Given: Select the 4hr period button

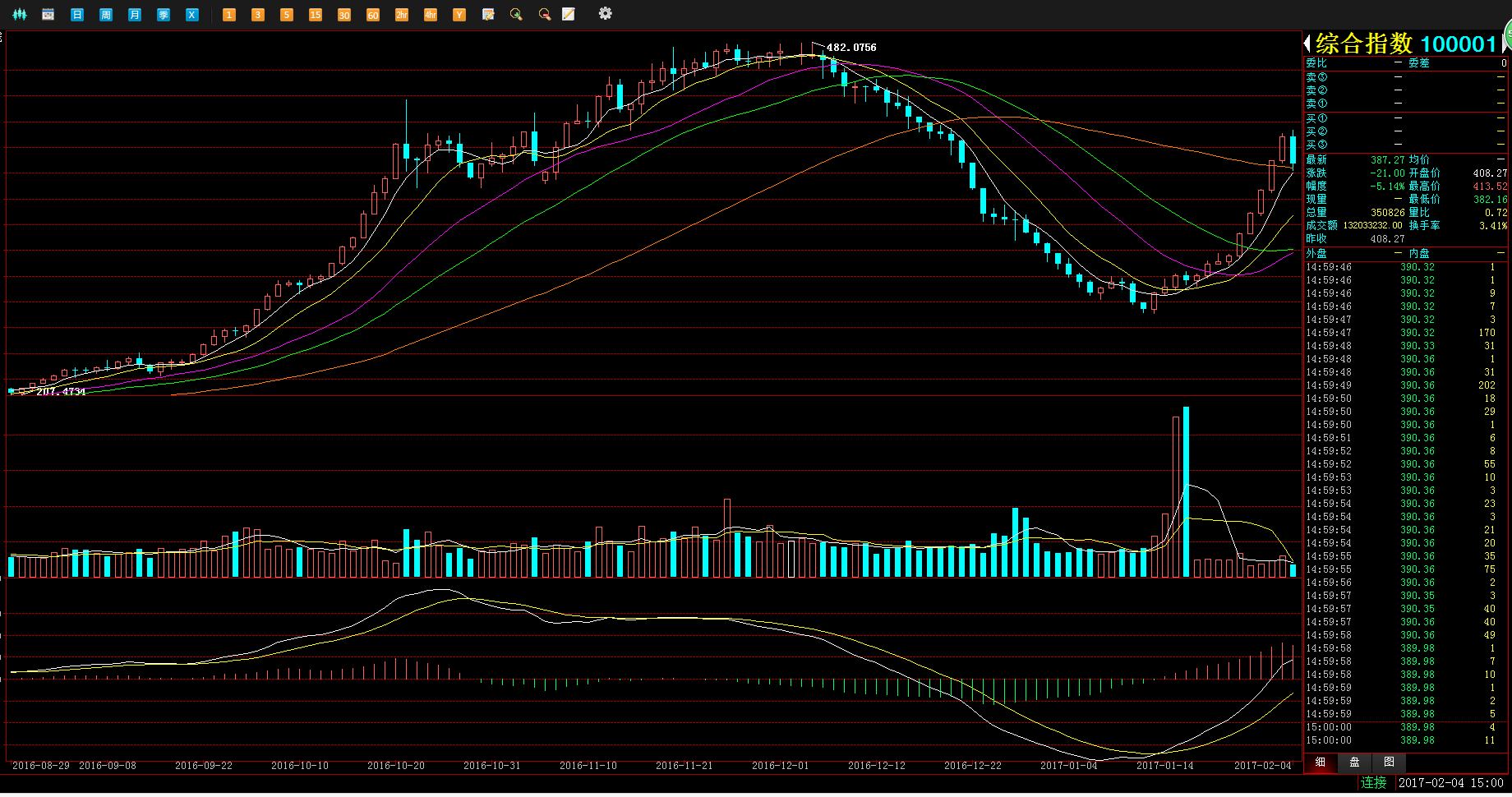Looking at the screenshot, I should click(x=431, y=14).
